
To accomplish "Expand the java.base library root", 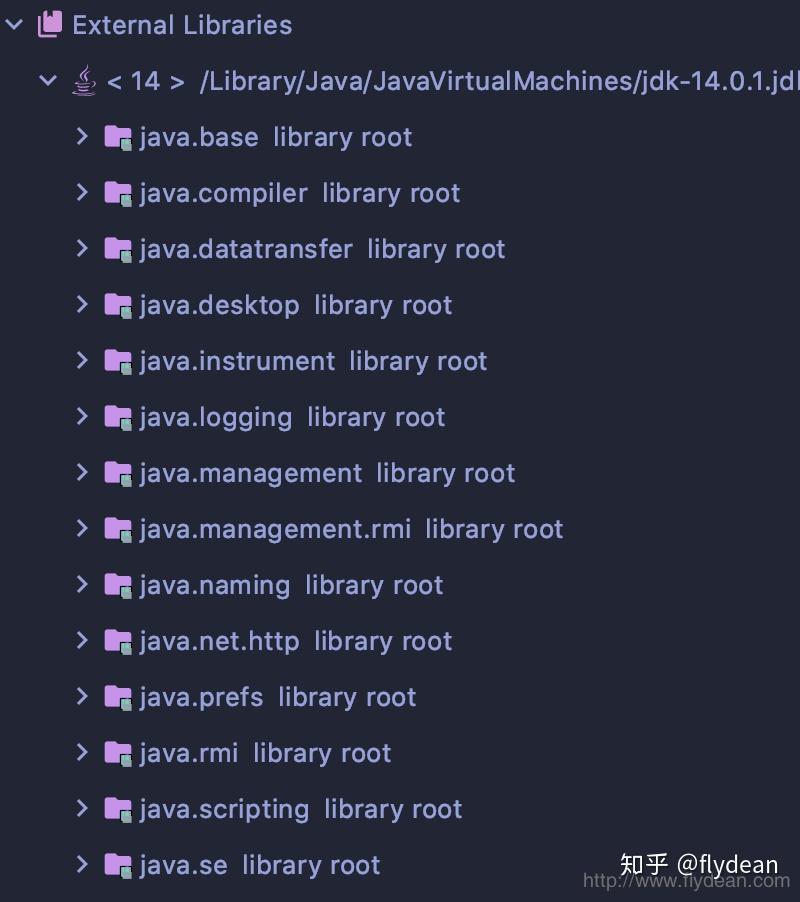I will pos(83,137).
